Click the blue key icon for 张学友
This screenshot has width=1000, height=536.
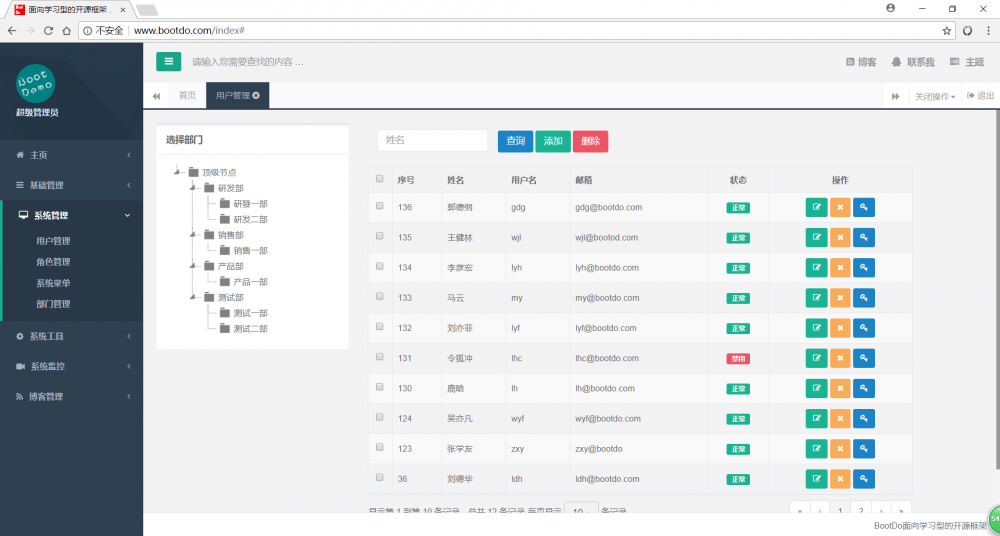864,449
